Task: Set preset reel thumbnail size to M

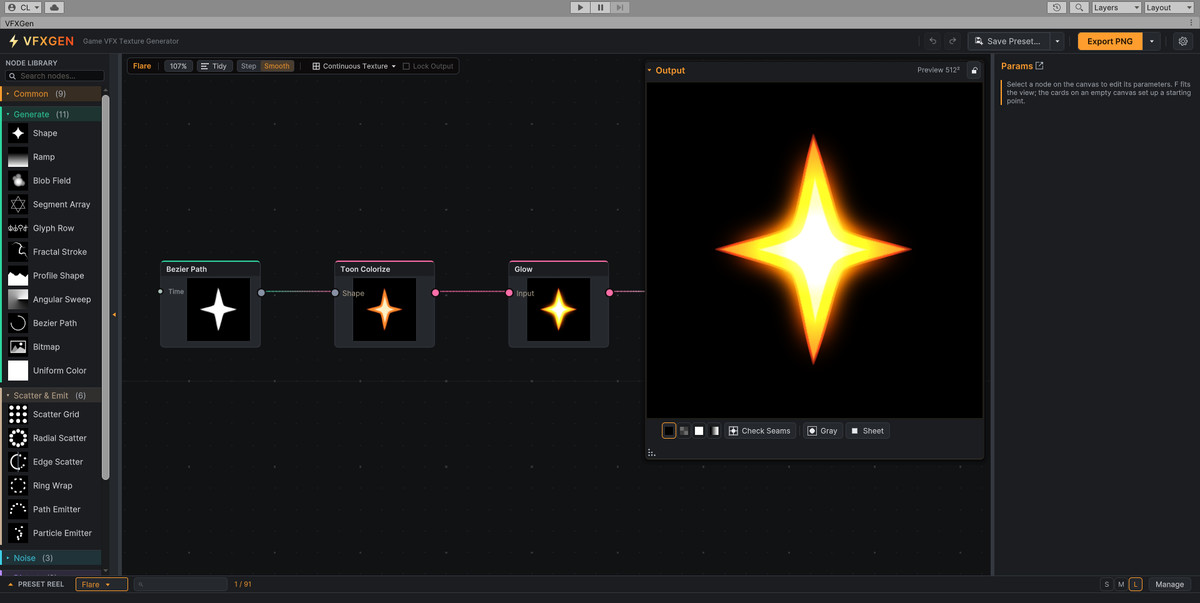Action: (x=1121, y=584)
